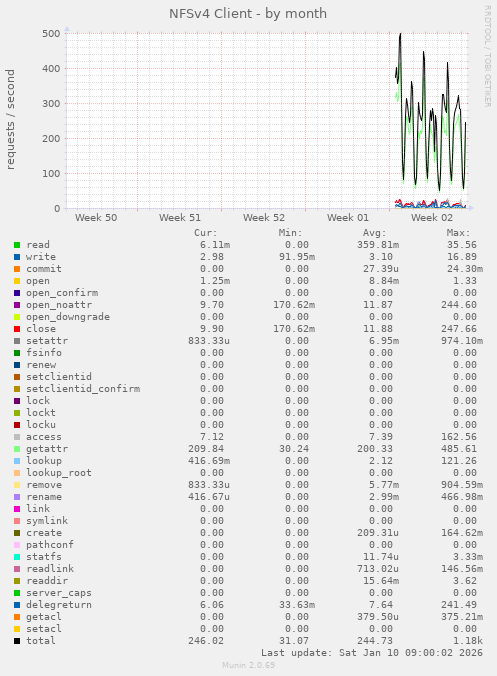Click the remove legend label
The image size is (497, 676).
click(x=44, y=485)
